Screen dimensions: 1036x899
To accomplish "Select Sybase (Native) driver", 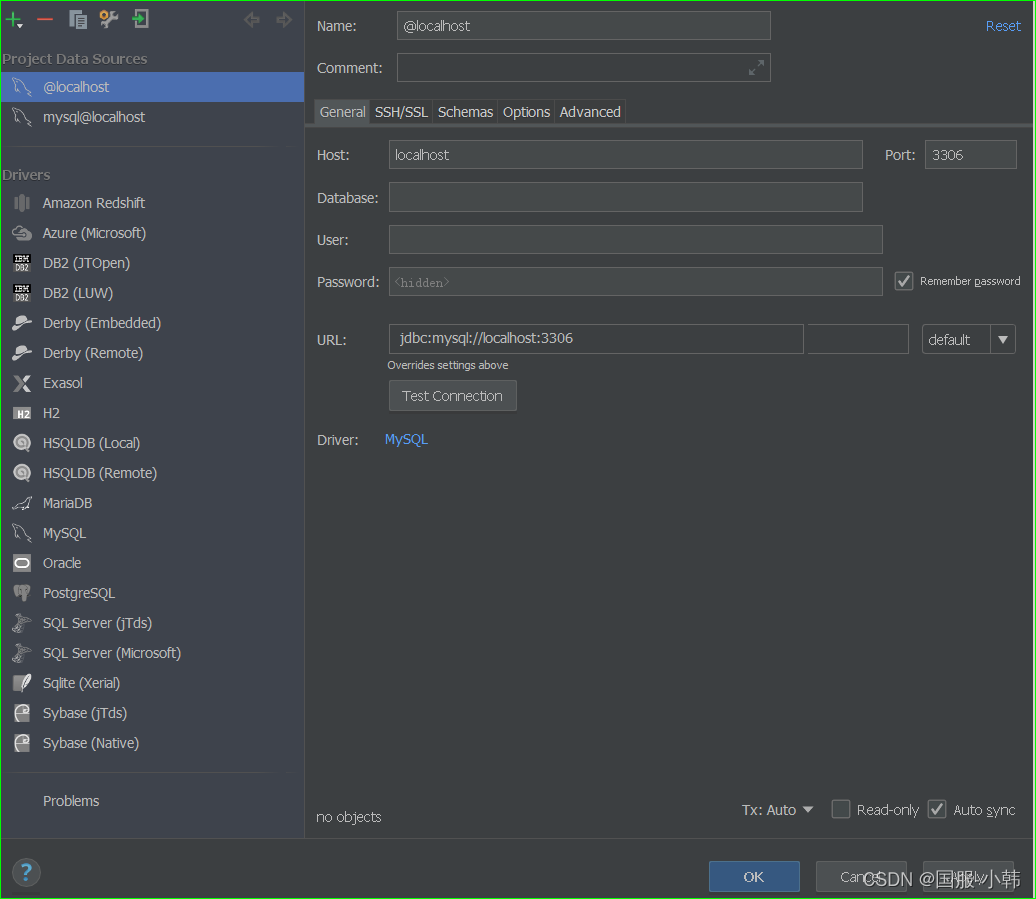I will coord(153,743).
